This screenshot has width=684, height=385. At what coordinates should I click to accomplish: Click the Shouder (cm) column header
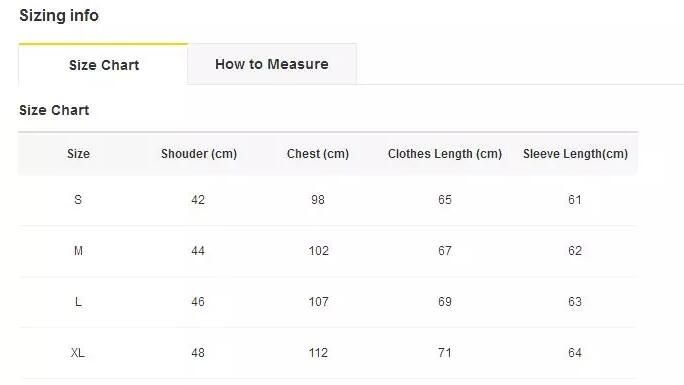[199, 154]
